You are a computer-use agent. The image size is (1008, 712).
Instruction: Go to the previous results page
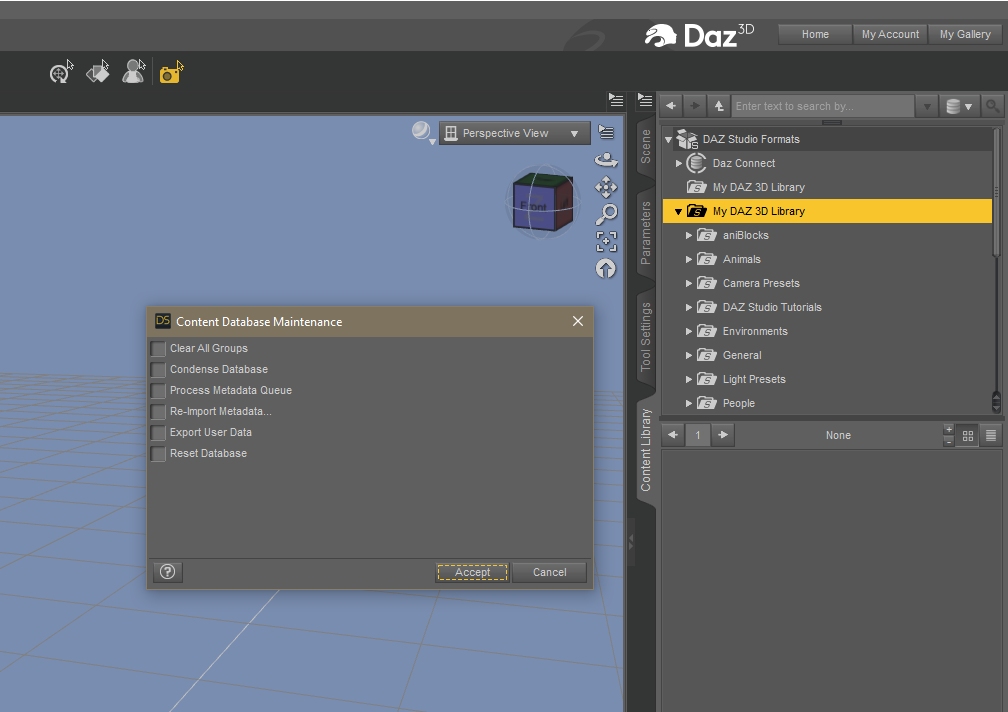pos(672,435)
